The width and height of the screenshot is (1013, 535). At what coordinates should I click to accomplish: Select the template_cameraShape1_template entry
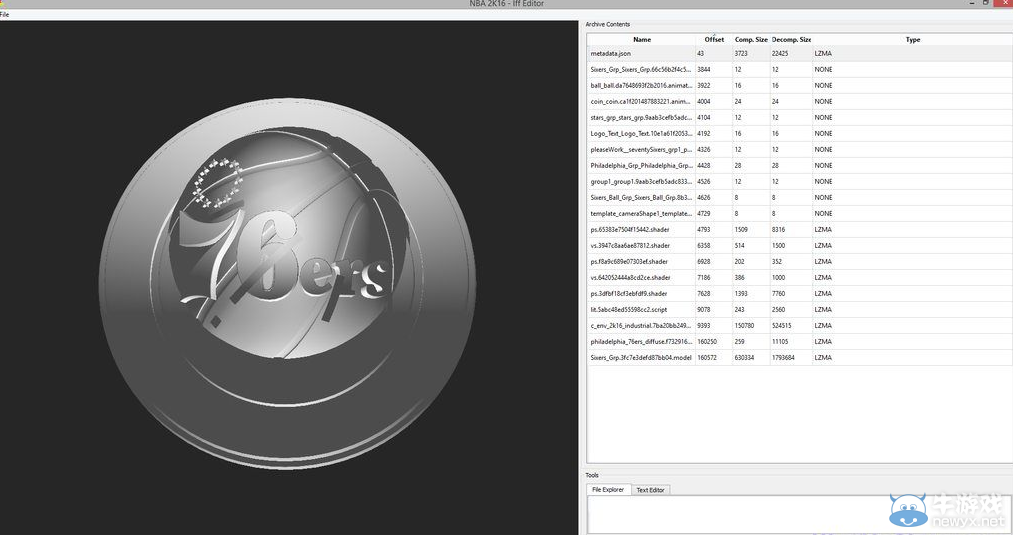(642, 214)
